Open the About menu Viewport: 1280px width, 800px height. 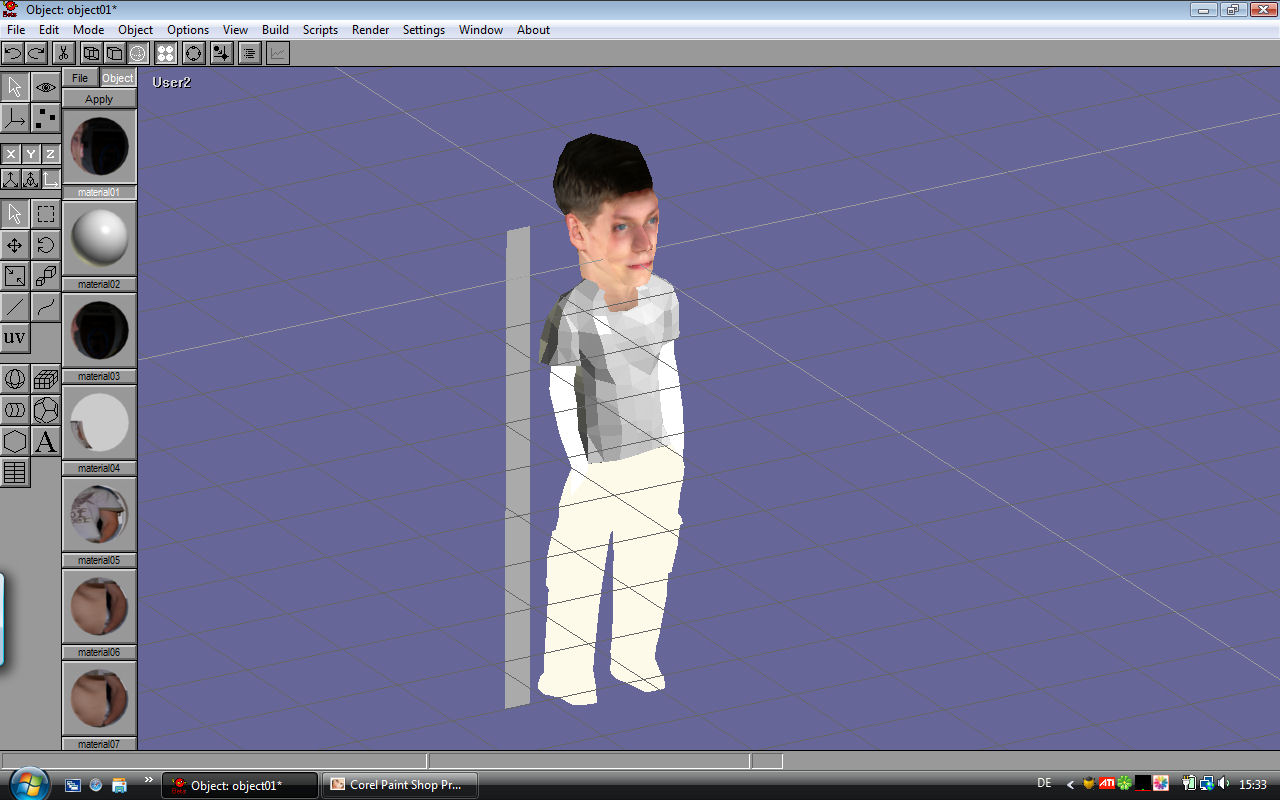tap(533, 30)
